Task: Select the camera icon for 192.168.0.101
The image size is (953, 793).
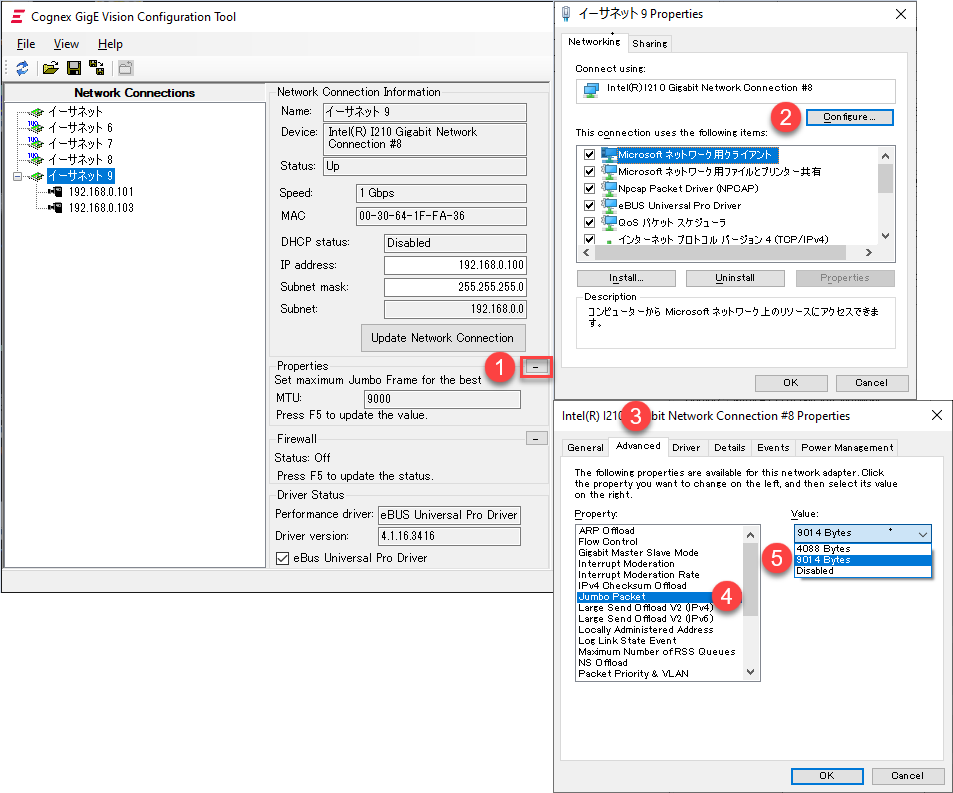Action: coord(56,192)
